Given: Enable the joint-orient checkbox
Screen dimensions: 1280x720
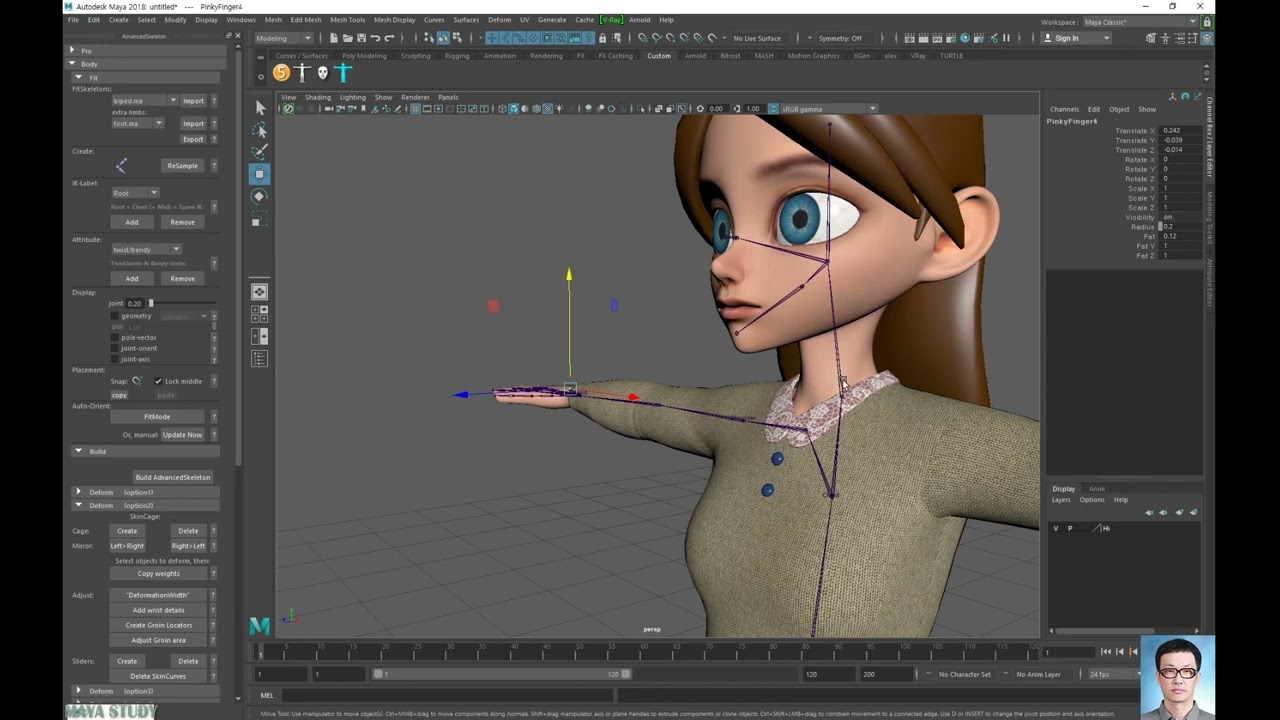Looking at the screenshot, I should (115, 349).
